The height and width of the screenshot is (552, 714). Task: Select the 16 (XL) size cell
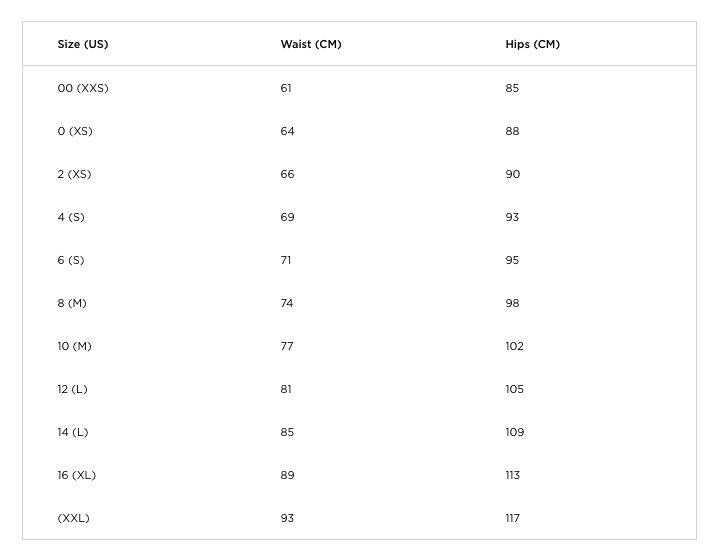point(76,475)
